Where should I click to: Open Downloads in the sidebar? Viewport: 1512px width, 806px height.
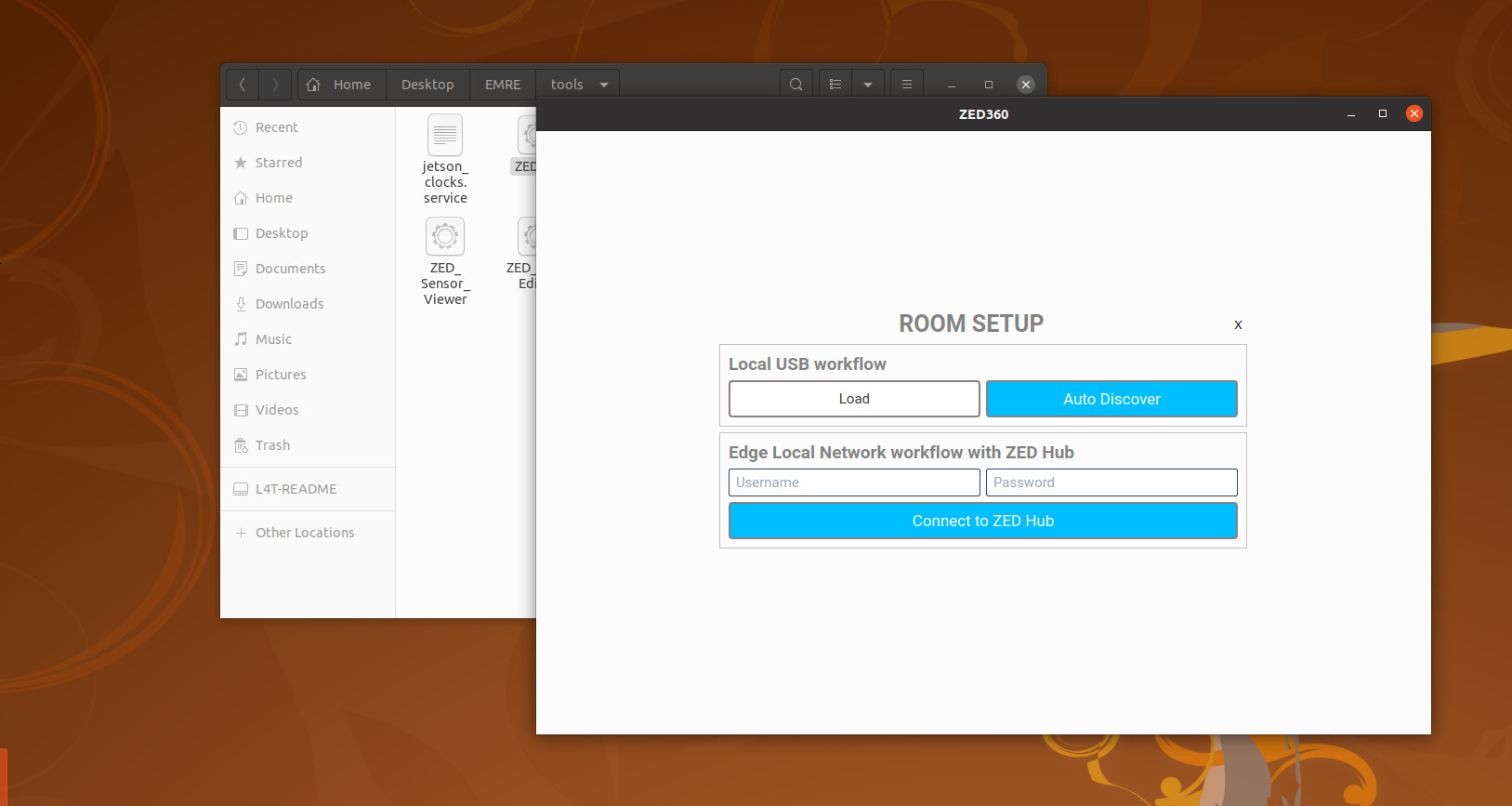coord(308,304)
